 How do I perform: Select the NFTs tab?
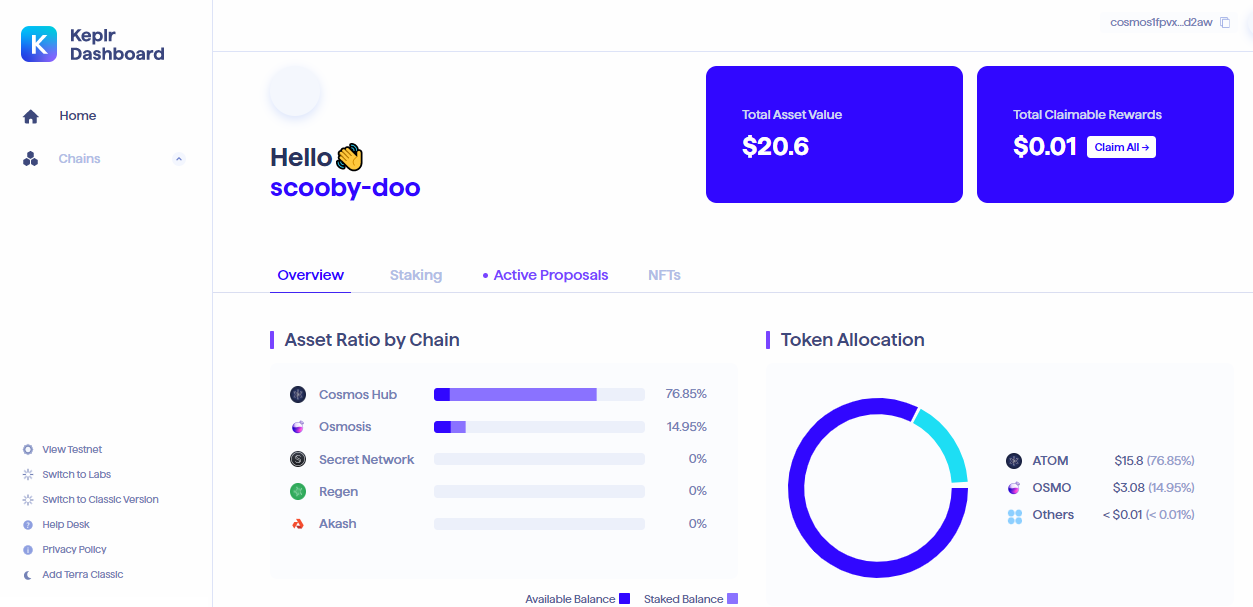[x=664, y=275]
